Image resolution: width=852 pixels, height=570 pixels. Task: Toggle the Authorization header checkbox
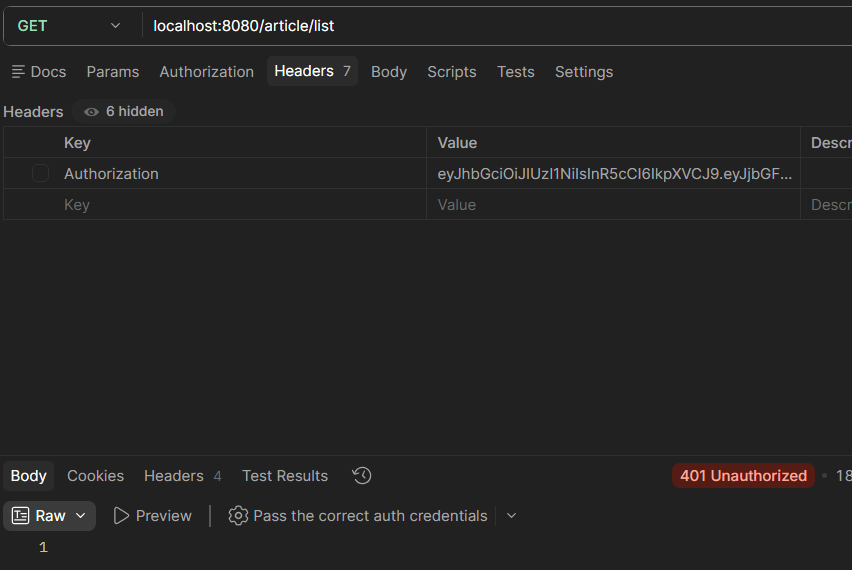(40, 173)
